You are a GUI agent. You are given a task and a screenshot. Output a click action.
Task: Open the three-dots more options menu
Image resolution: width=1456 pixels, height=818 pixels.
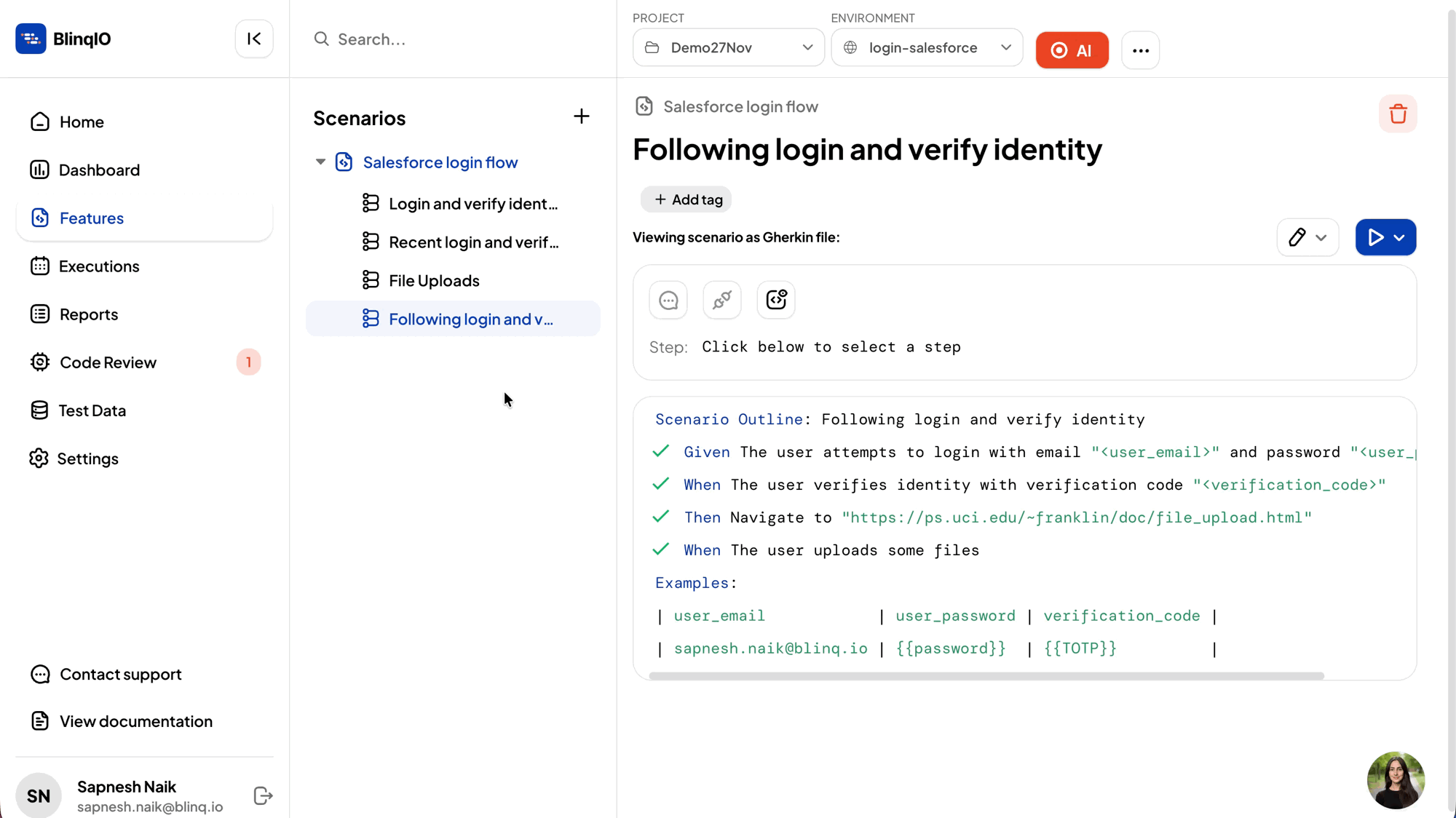click(x=1140, y=50)
